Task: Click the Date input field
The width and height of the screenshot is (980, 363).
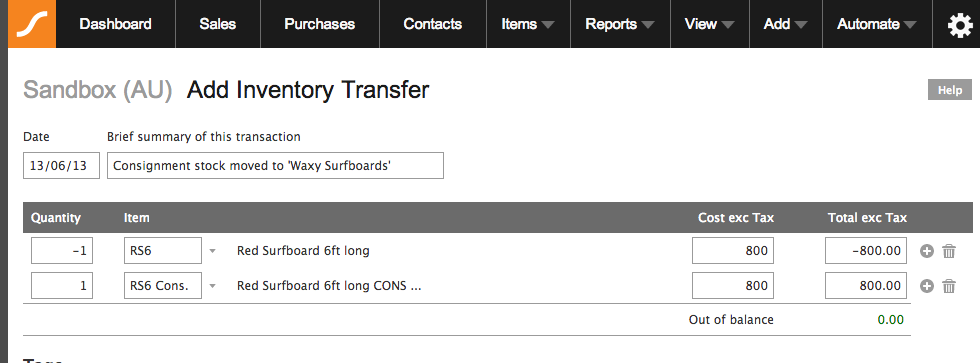Action: [x=61, y=166]
